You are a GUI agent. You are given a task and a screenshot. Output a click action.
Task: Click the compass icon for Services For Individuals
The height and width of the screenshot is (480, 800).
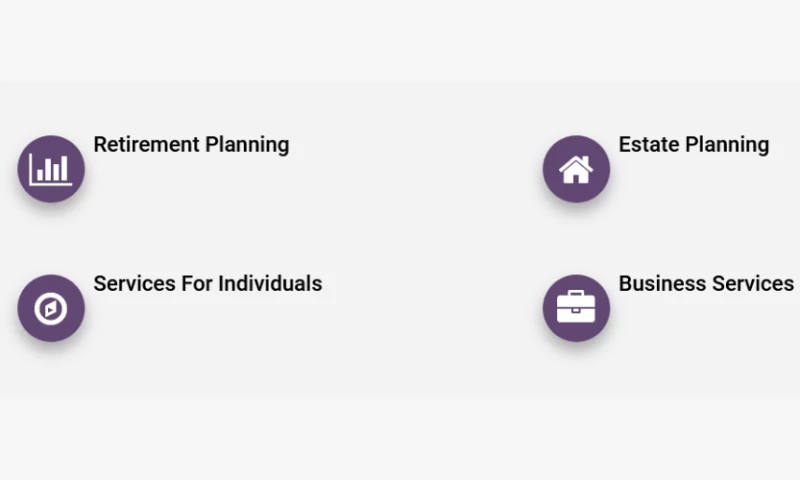pos(51,308)
